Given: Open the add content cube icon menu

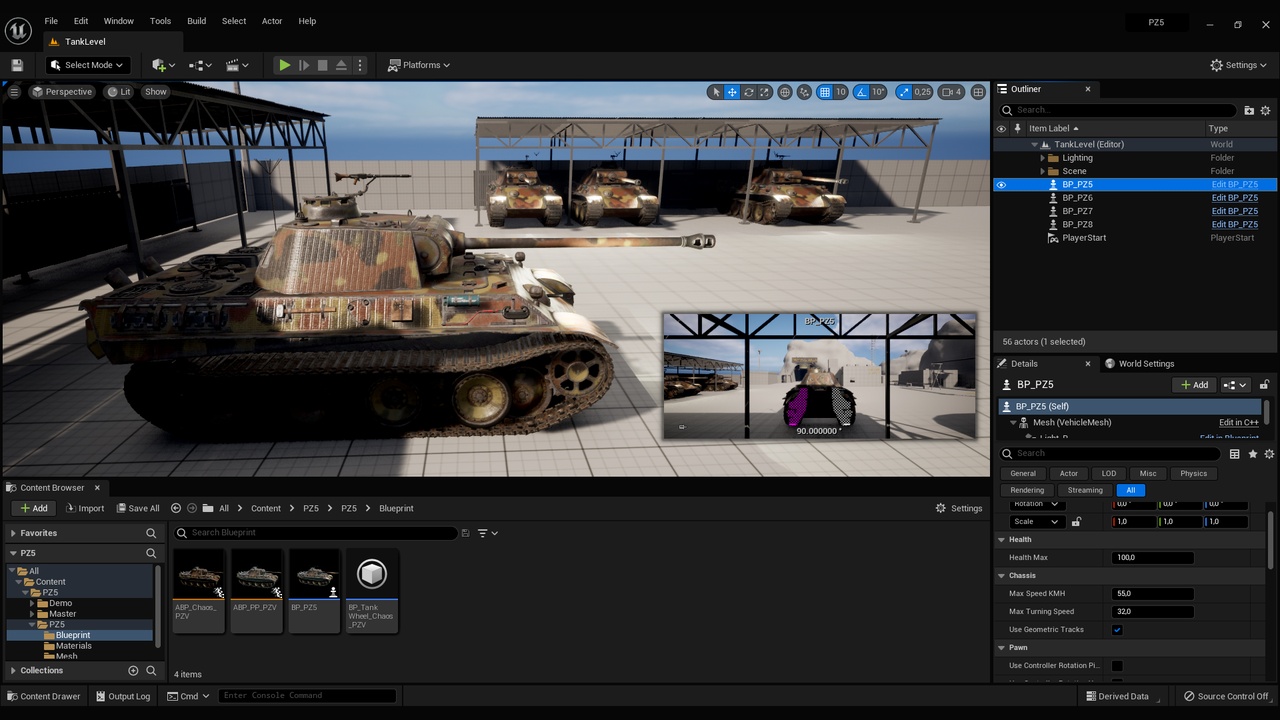Looking at the screenshot, I should coord(162,65).
